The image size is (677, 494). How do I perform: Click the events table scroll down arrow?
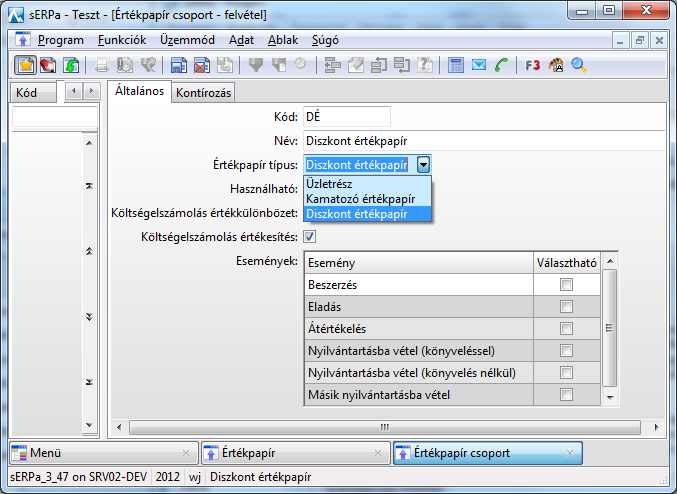[610, 397]
